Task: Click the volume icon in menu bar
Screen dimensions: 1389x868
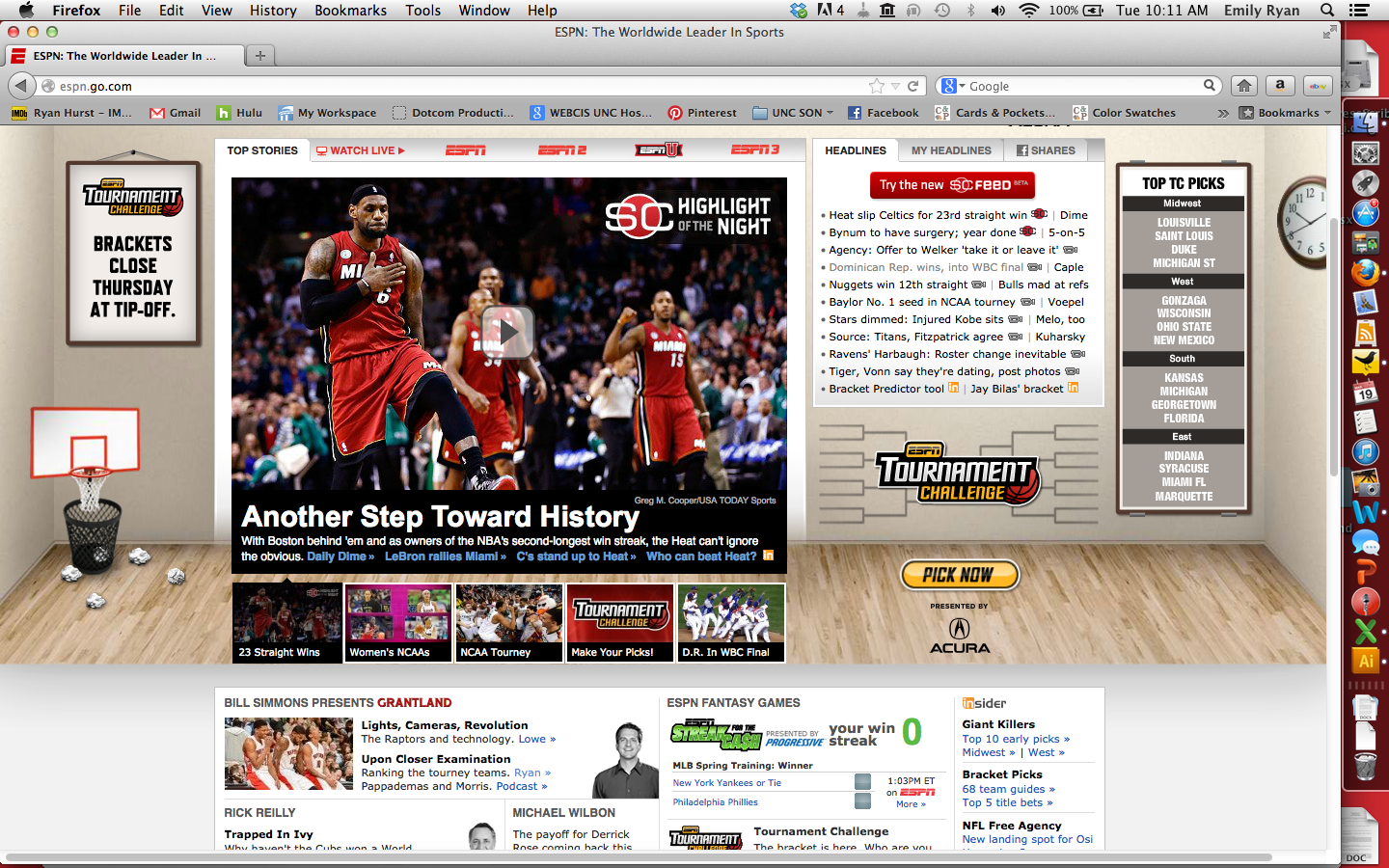Action: tap(997, 10)
